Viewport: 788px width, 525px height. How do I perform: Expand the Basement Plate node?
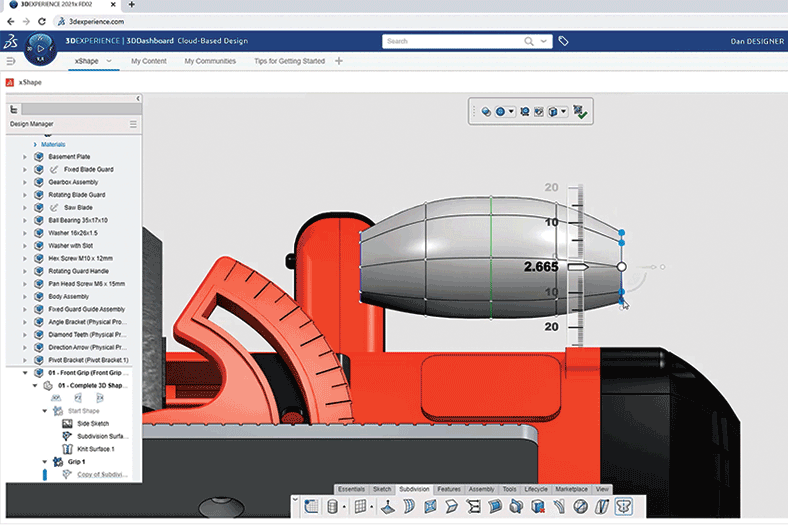pyautogui.click(x=24, y=157)
